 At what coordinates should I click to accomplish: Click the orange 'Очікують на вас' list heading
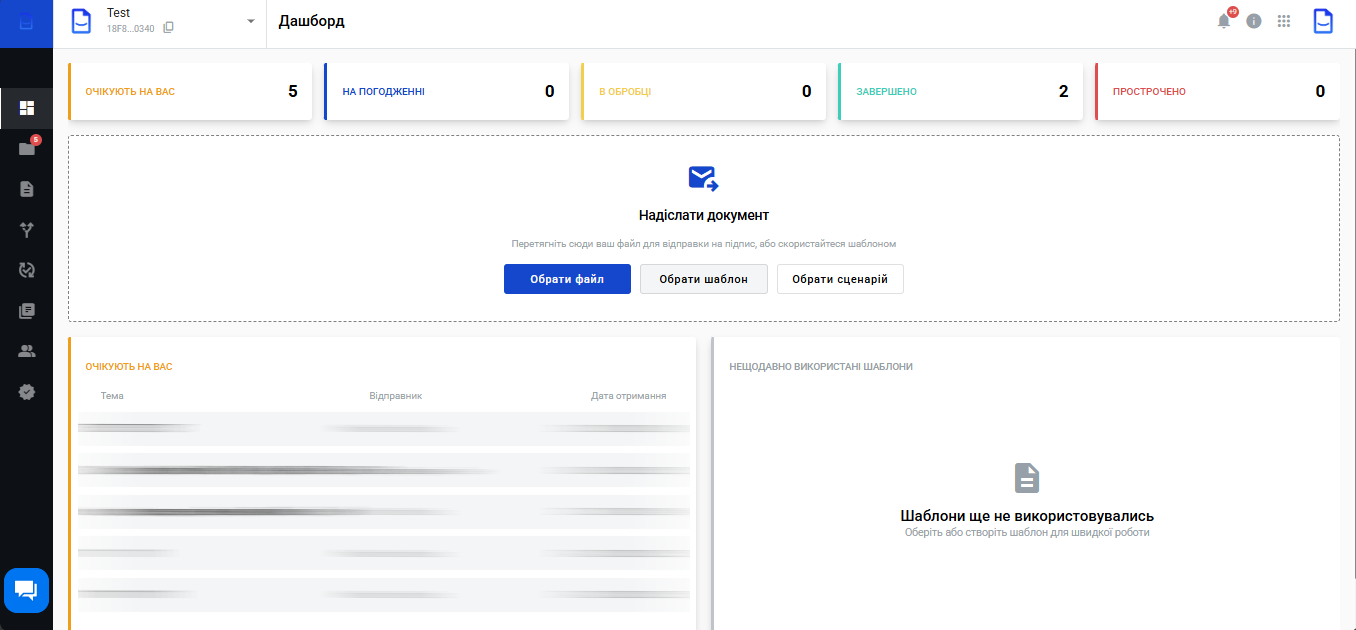click(129, 367)
